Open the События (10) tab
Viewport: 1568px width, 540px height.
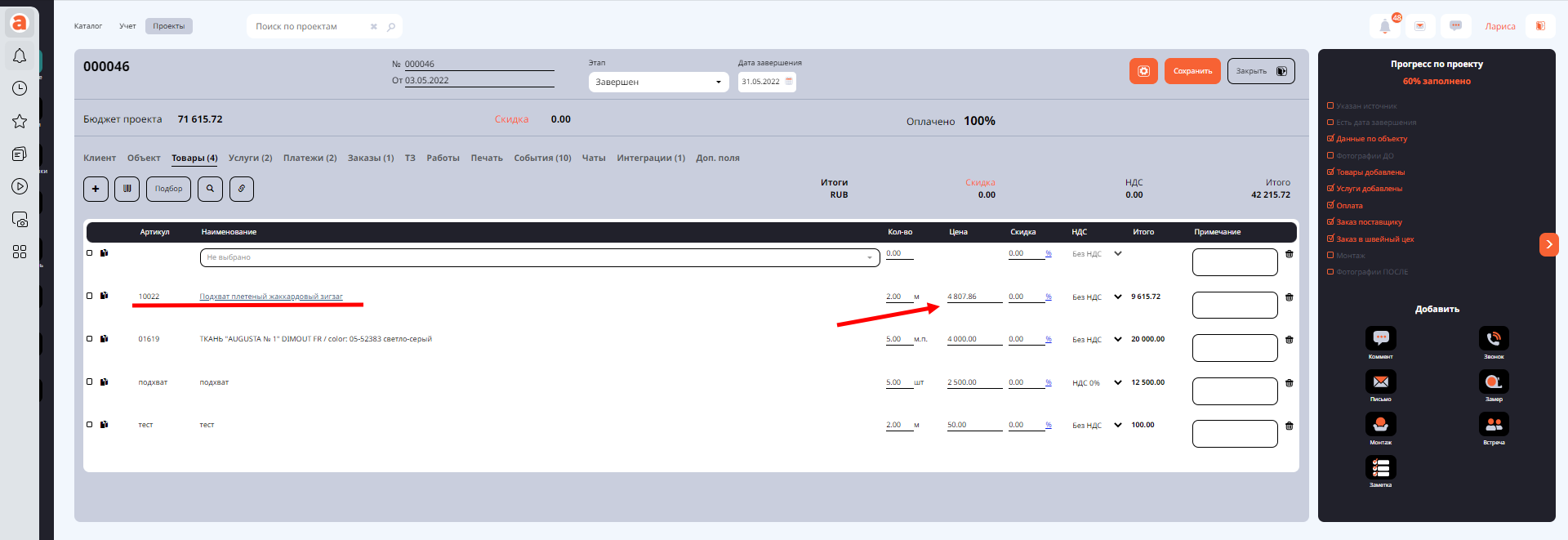(542, 158)
